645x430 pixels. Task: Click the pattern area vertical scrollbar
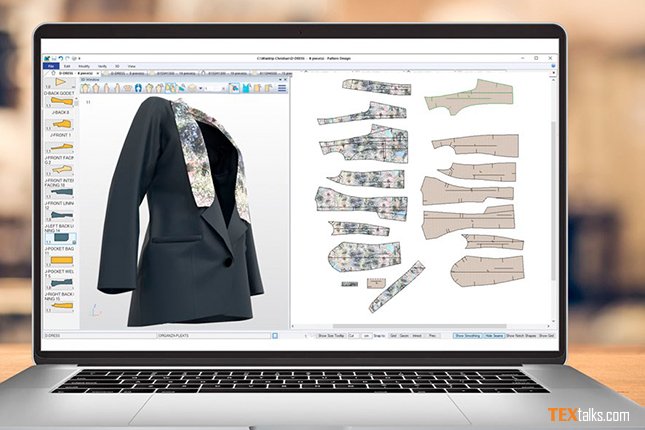(555, 200)
